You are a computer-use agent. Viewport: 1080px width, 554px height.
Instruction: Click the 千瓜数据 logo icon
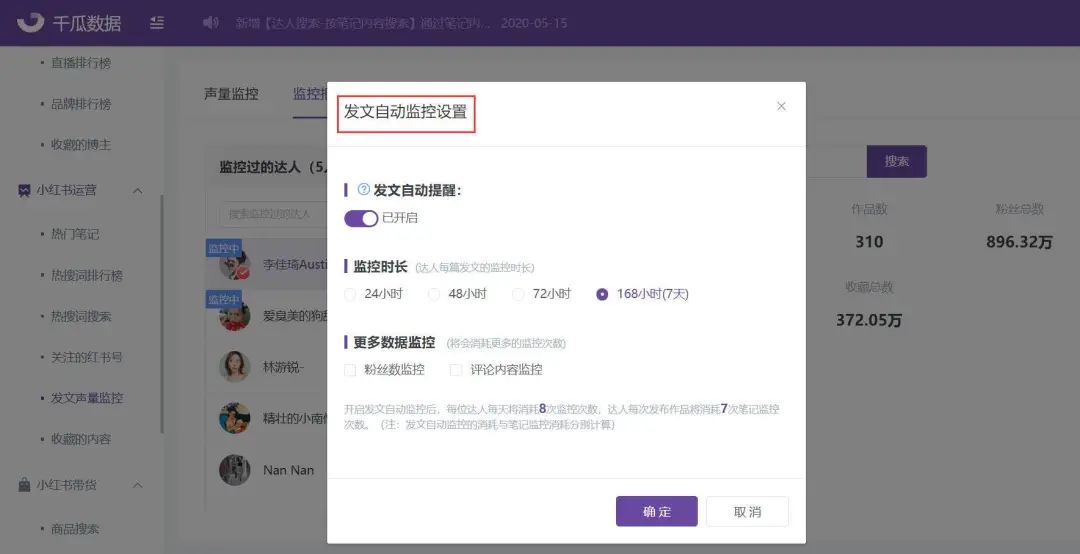[30, 23]
